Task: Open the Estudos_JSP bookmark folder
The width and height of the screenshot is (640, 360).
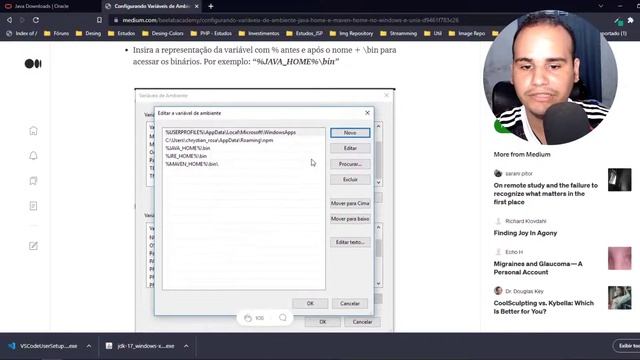Action: point(304,33)
